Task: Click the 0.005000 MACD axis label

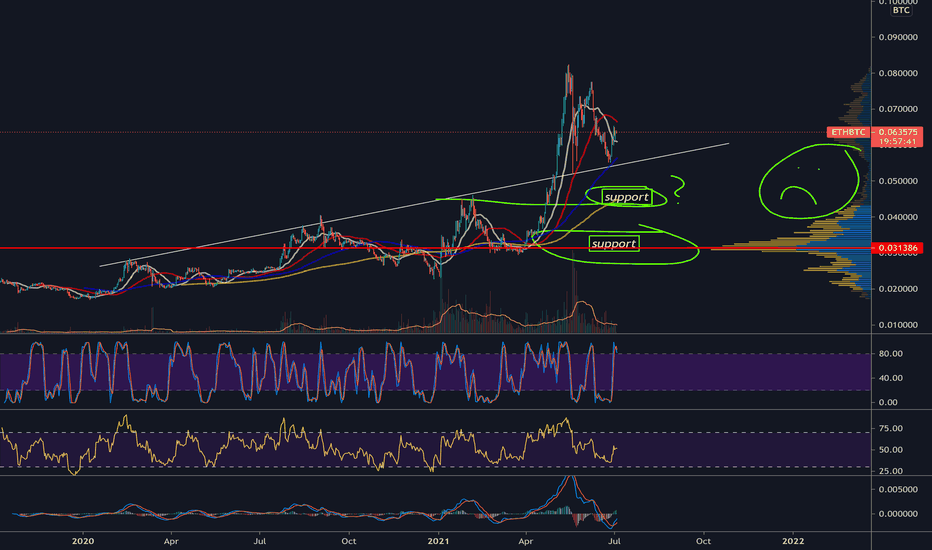Action: (898, 489)
